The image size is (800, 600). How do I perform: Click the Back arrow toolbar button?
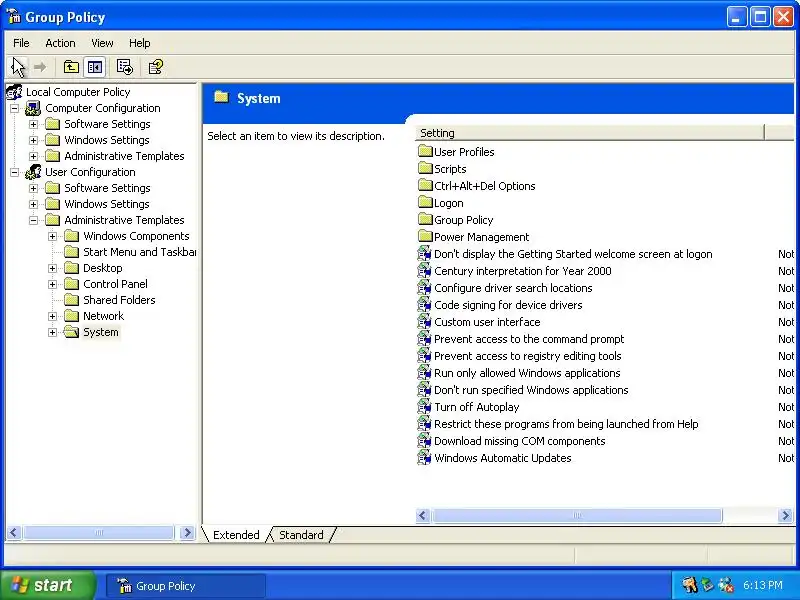pos(19,67)
